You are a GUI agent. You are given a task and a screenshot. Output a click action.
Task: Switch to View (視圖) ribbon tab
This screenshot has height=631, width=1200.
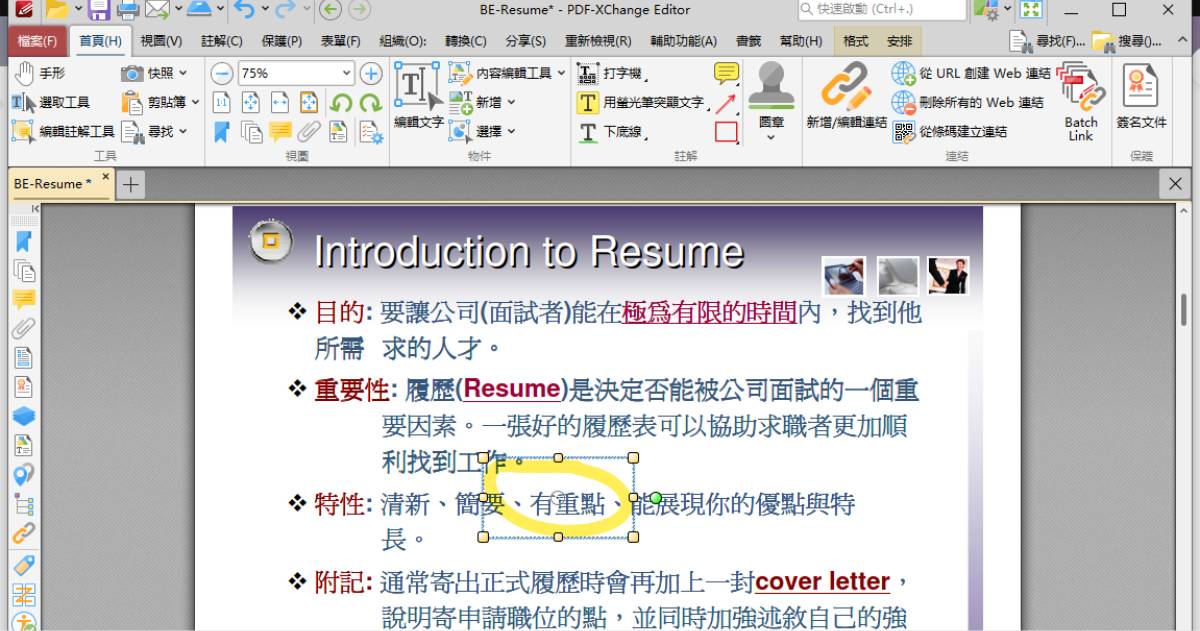pyautogui.click(x=161, y=41)
